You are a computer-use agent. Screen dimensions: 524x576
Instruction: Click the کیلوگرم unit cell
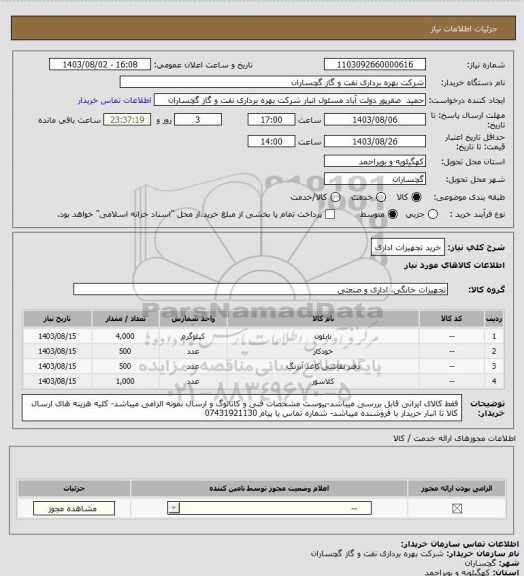click(193, 336)
